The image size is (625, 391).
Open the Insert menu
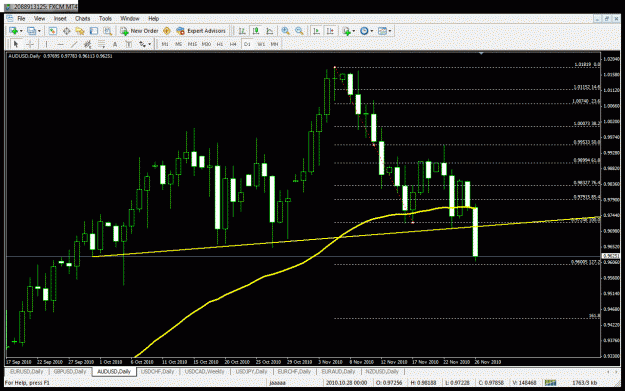60,18
